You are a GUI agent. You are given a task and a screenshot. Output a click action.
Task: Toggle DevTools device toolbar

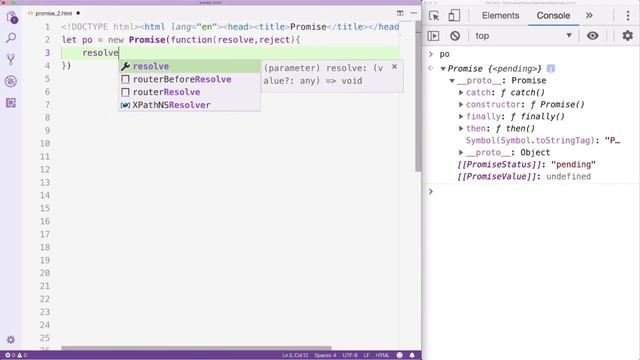(454, 16)
